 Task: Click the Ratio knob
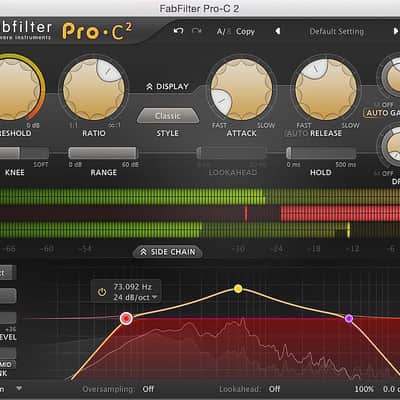(94, 90)
